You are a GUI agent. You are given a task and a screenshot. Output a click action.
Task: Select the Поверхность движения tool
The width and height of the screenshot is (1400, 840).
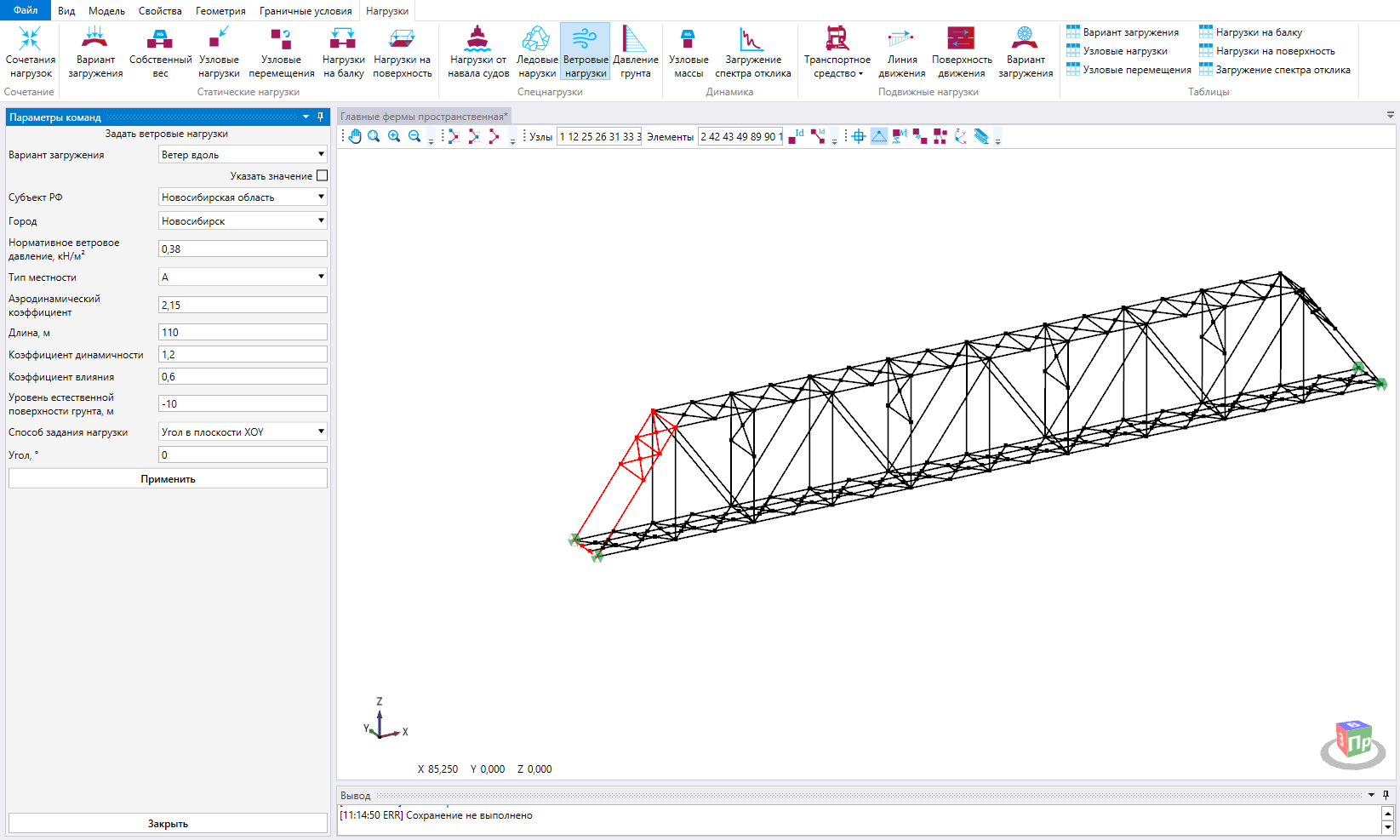962,52
